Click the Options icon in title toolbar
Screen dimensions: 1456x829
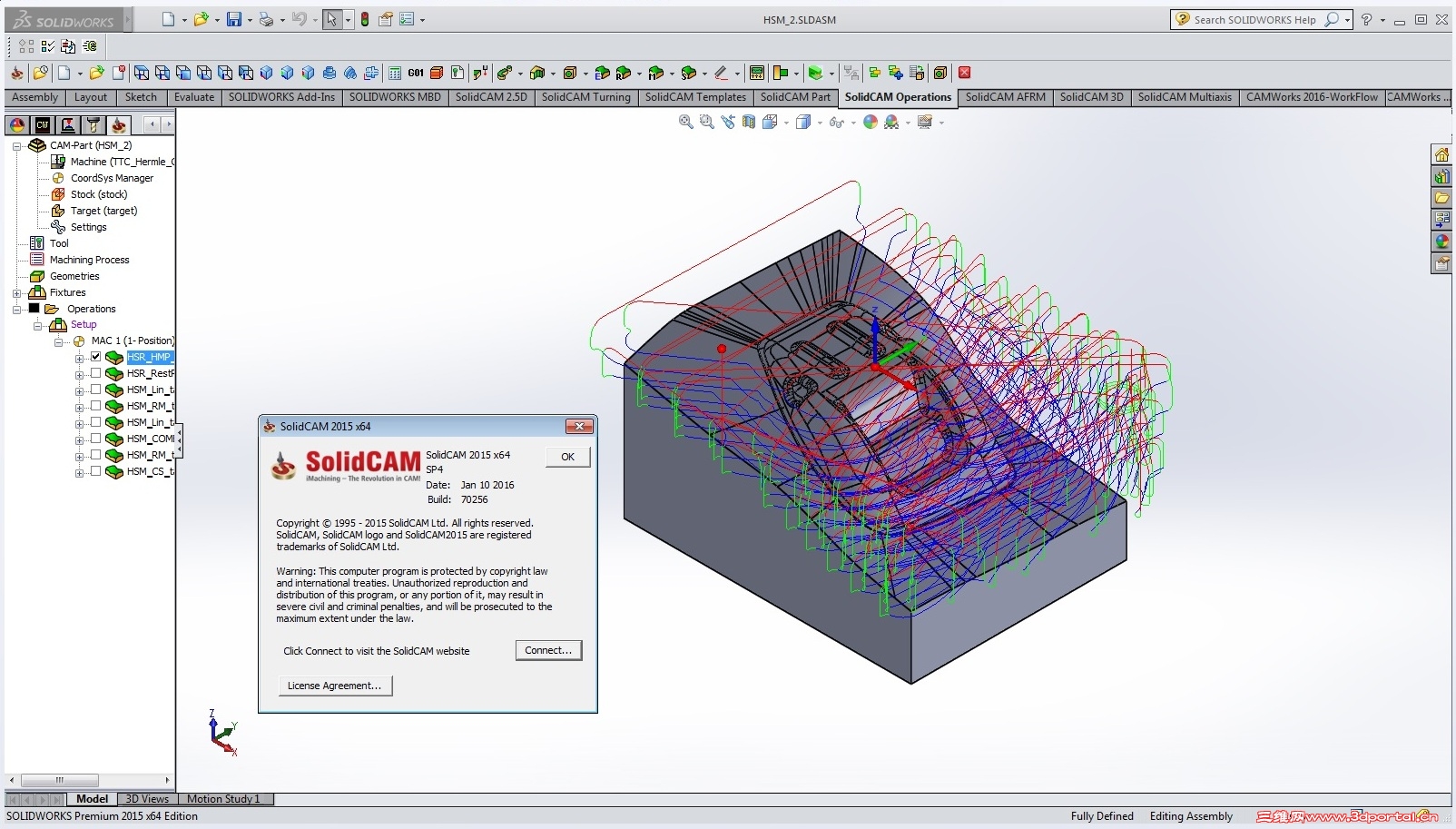click(x=407, y=19)
